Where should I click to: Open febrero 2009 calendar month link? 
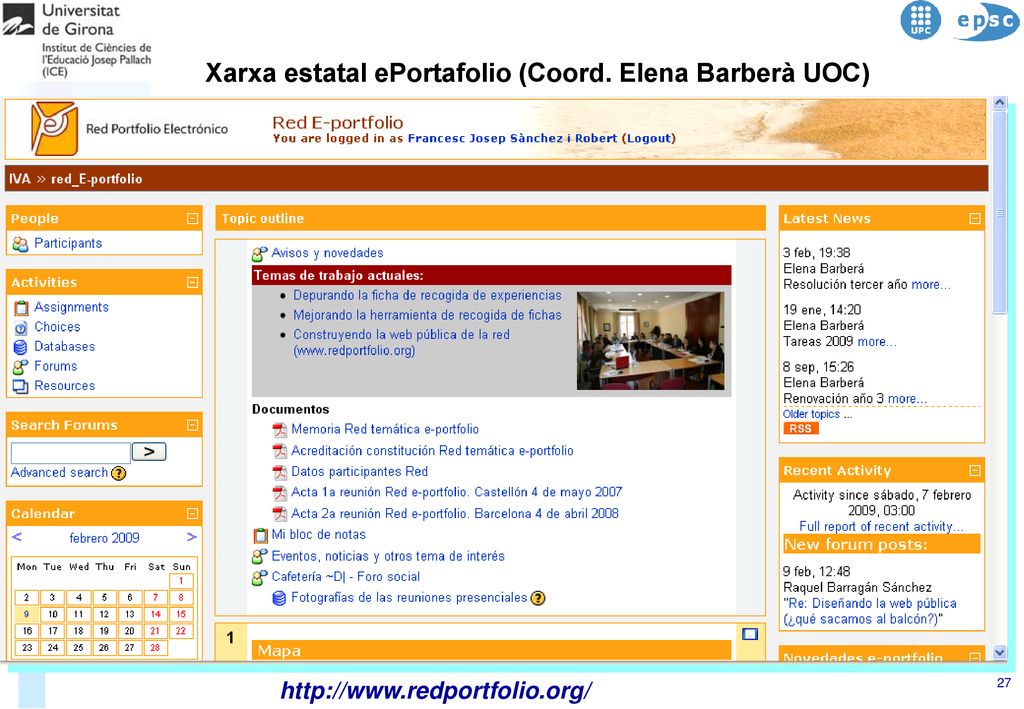coord(104,538)
